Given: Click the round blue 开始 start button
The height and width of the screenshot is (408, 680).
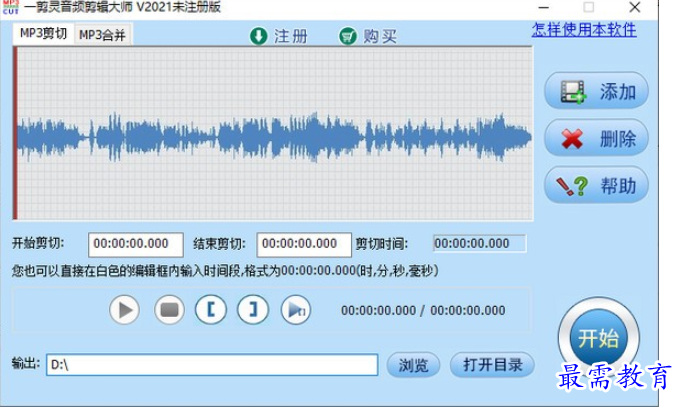Looking at the screenshot, I should (598, 338).
